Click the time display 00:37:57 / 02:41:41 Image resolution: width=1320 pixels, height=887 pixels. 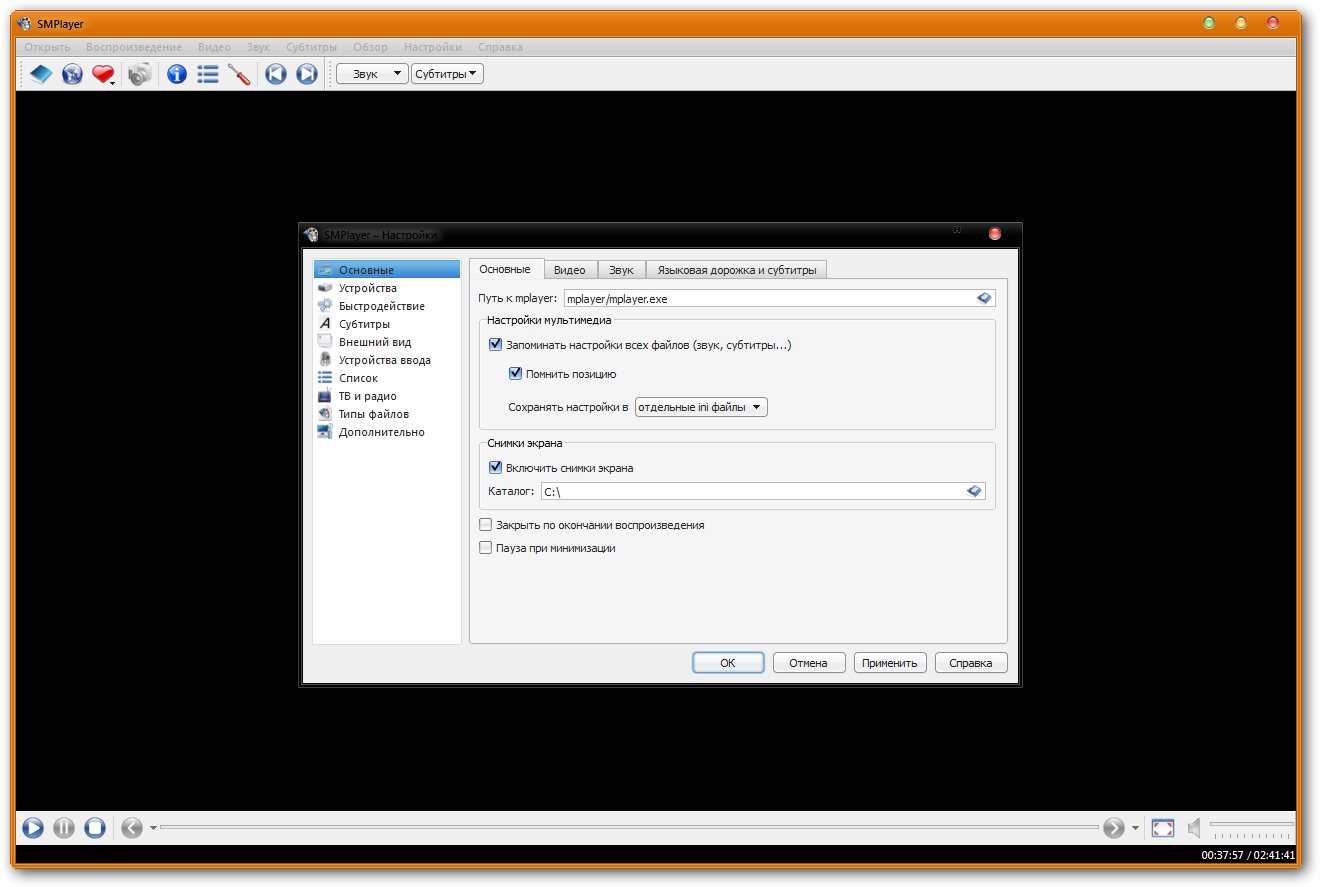[x=1249, y=855]
